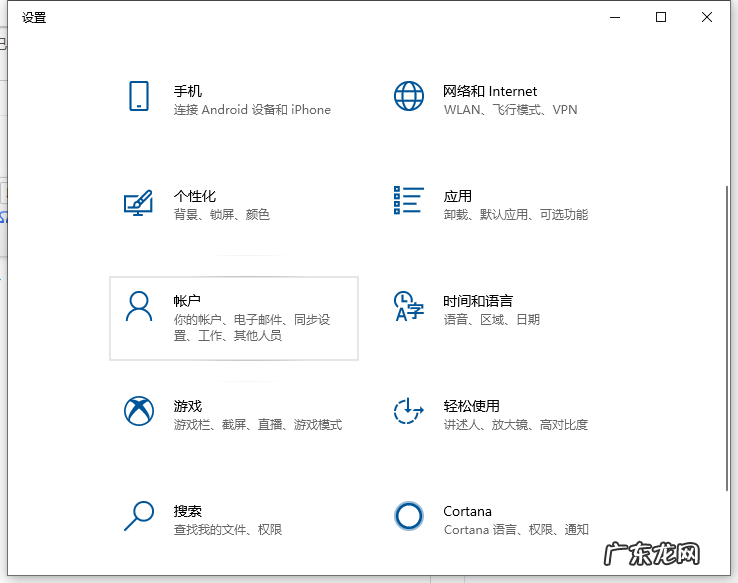Open the 游戏 settings title
738x583 pixels.
(x=188, y=406)
